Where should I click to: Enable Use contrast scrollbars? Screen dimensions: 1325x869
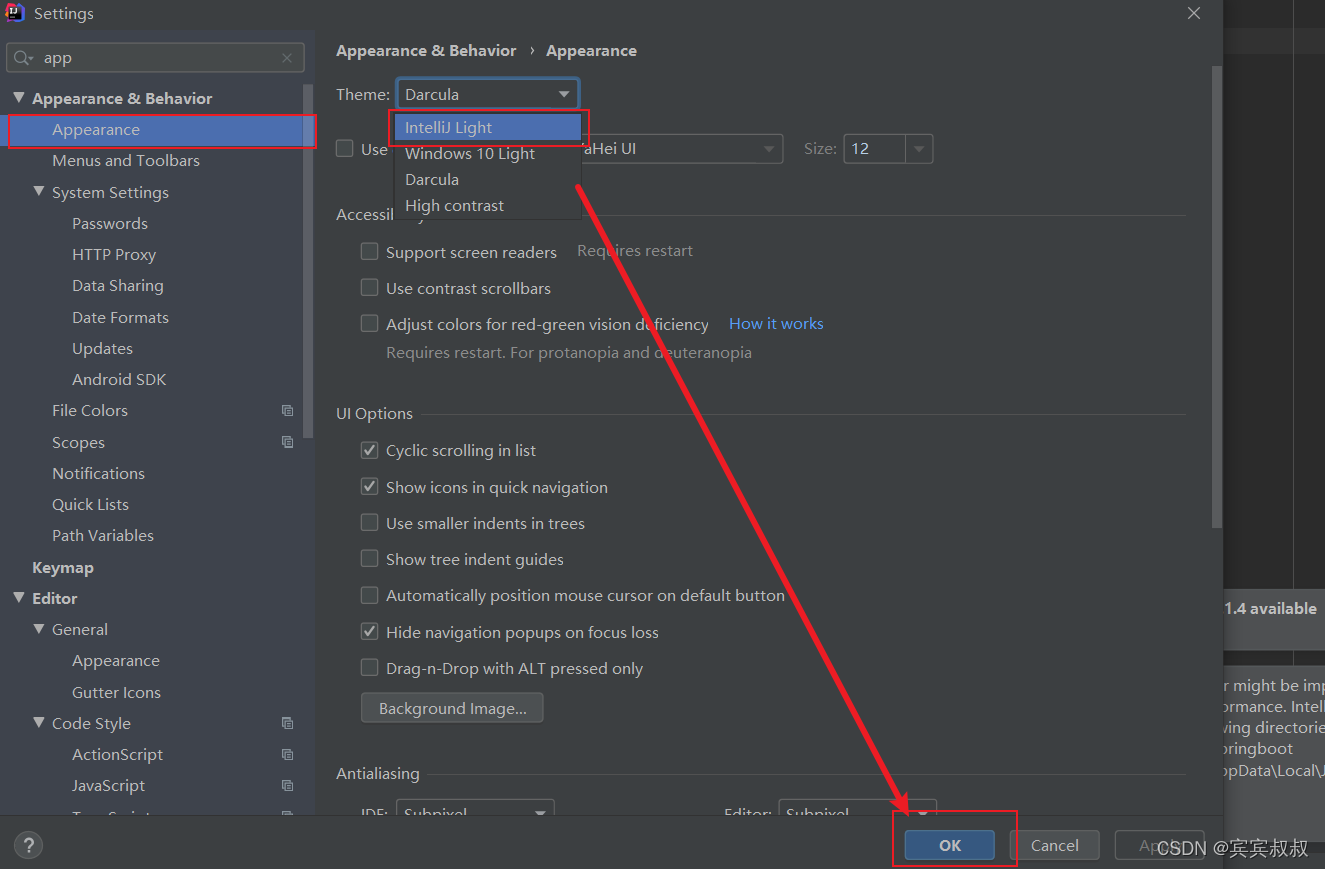pyautogui.click(x=370, y=288)
